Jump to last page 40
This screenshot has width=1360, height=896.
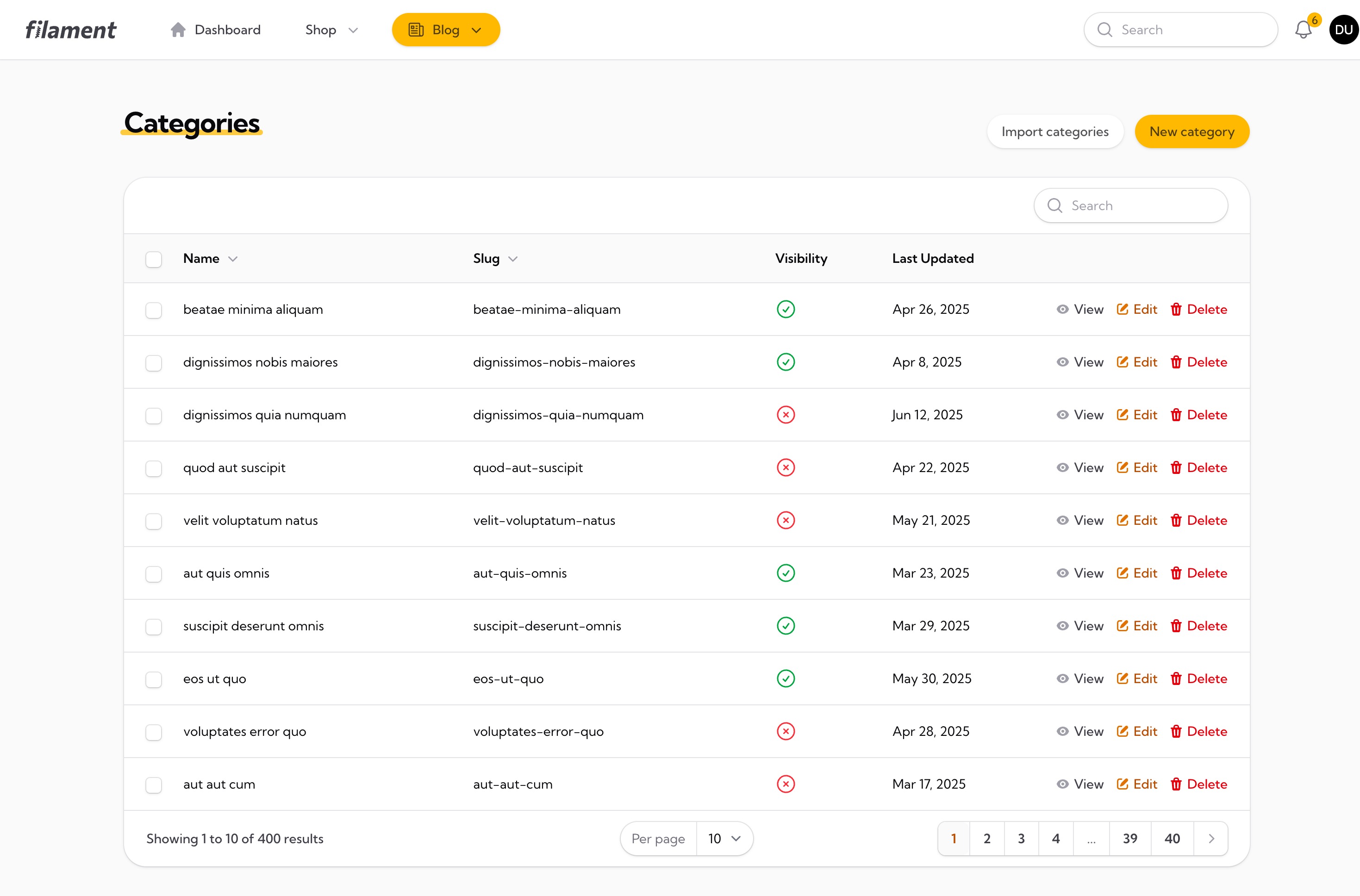coord(1172,838)
